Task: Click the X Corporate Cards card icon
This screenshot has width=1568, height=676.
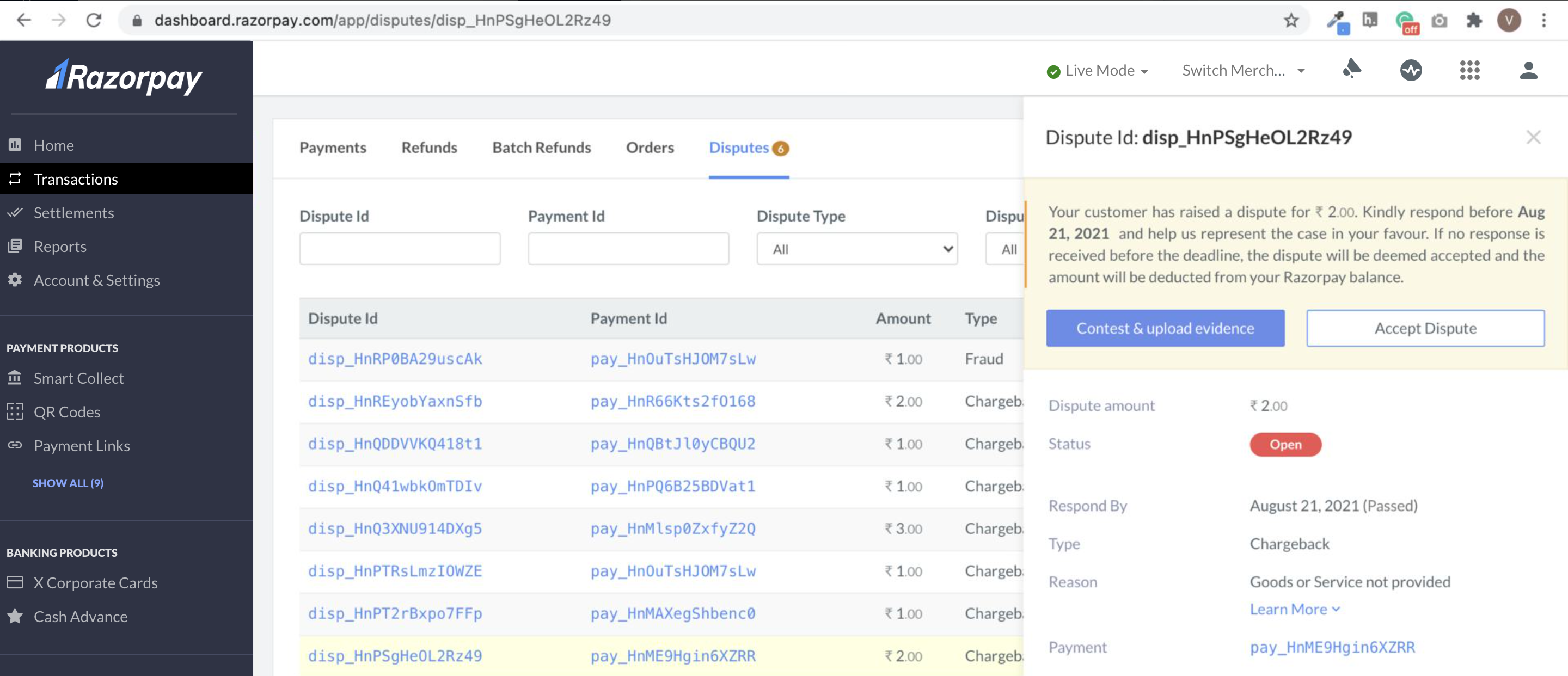Action: coord(15,582)
